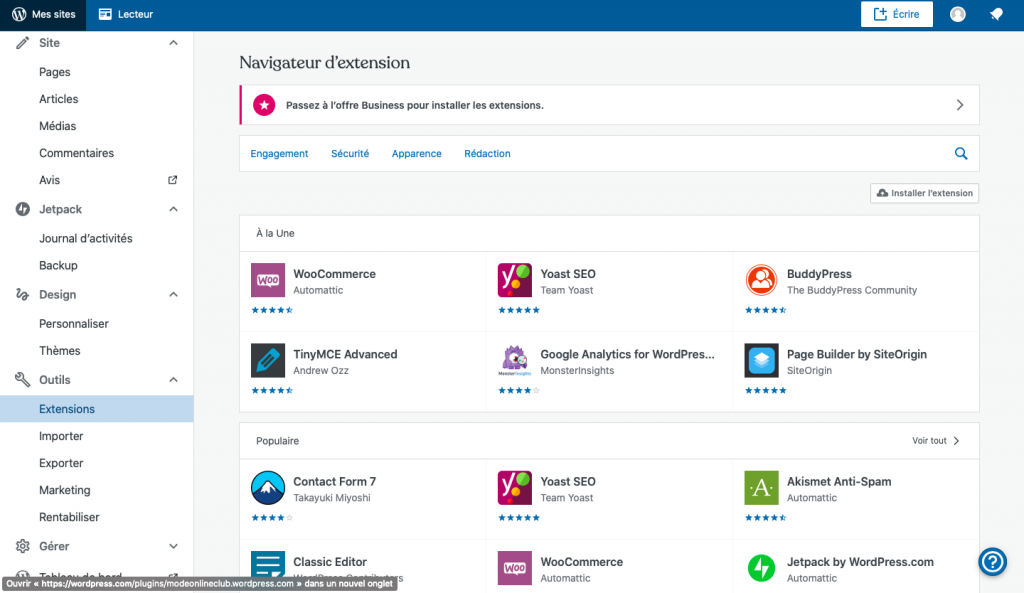Open Pages in sidebar
This screenshot has width=1024, height=593.
(x=55, y=72)
